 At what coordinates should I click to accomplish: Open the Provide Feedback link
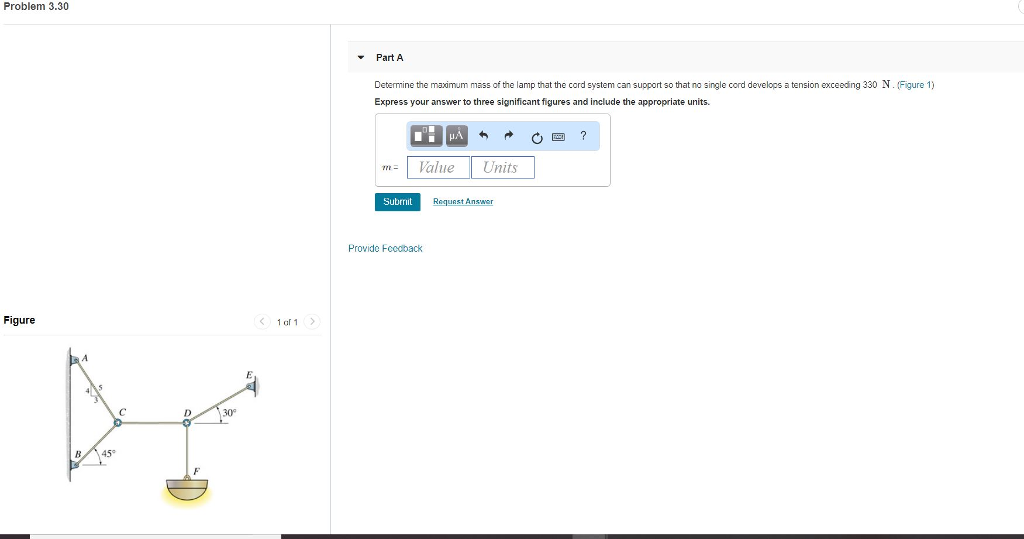[385, 248]
